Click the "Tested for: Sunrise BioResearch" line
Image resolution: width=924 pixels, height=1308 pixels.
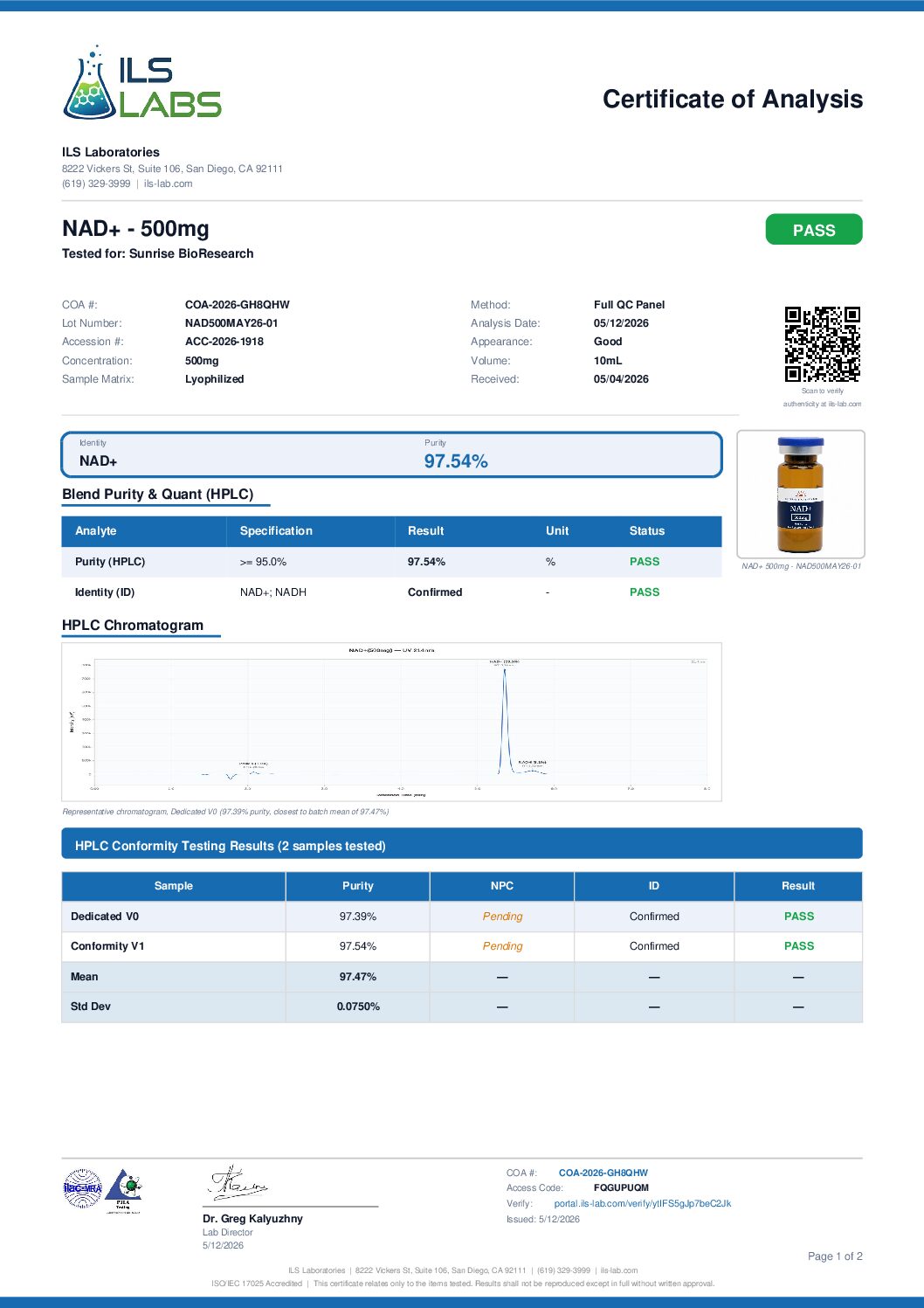pyautogui.click(x=158, y=253)
